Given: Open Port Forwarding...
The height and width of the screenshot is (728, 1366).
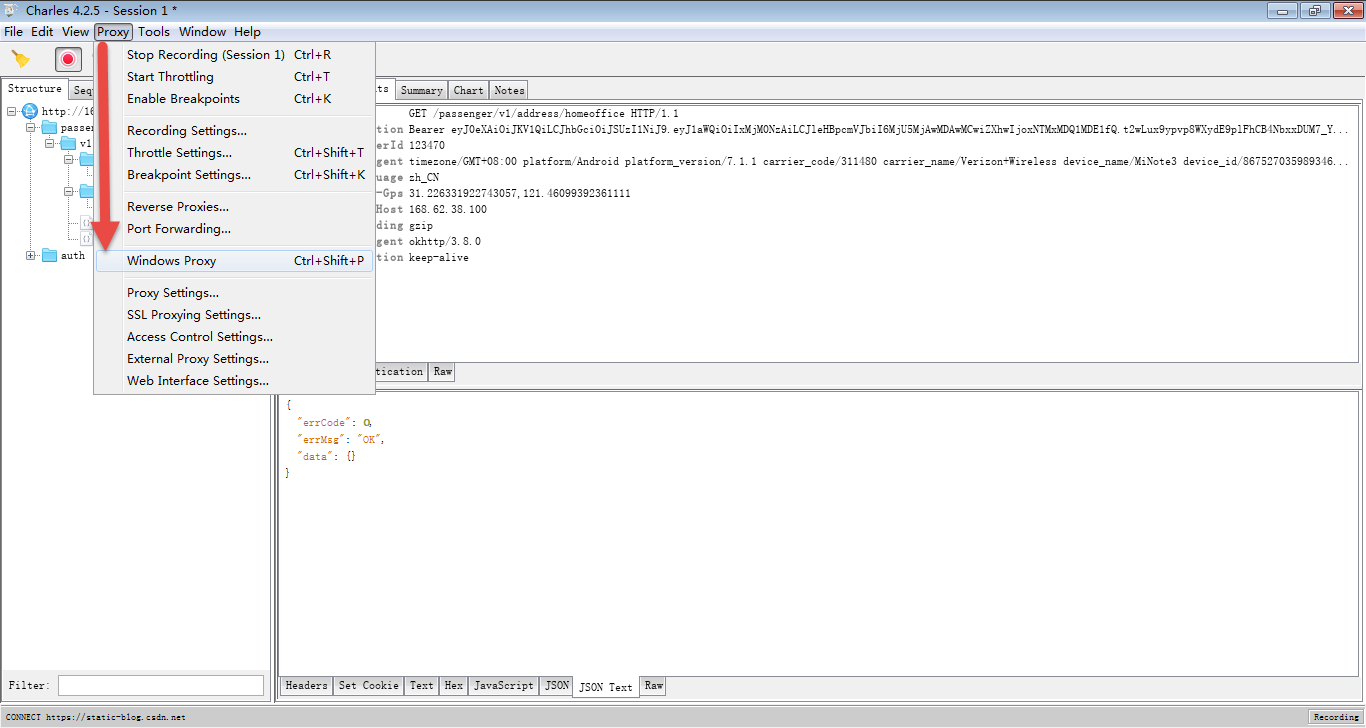Looking at the screenshot, I should [x=234, y=229].
